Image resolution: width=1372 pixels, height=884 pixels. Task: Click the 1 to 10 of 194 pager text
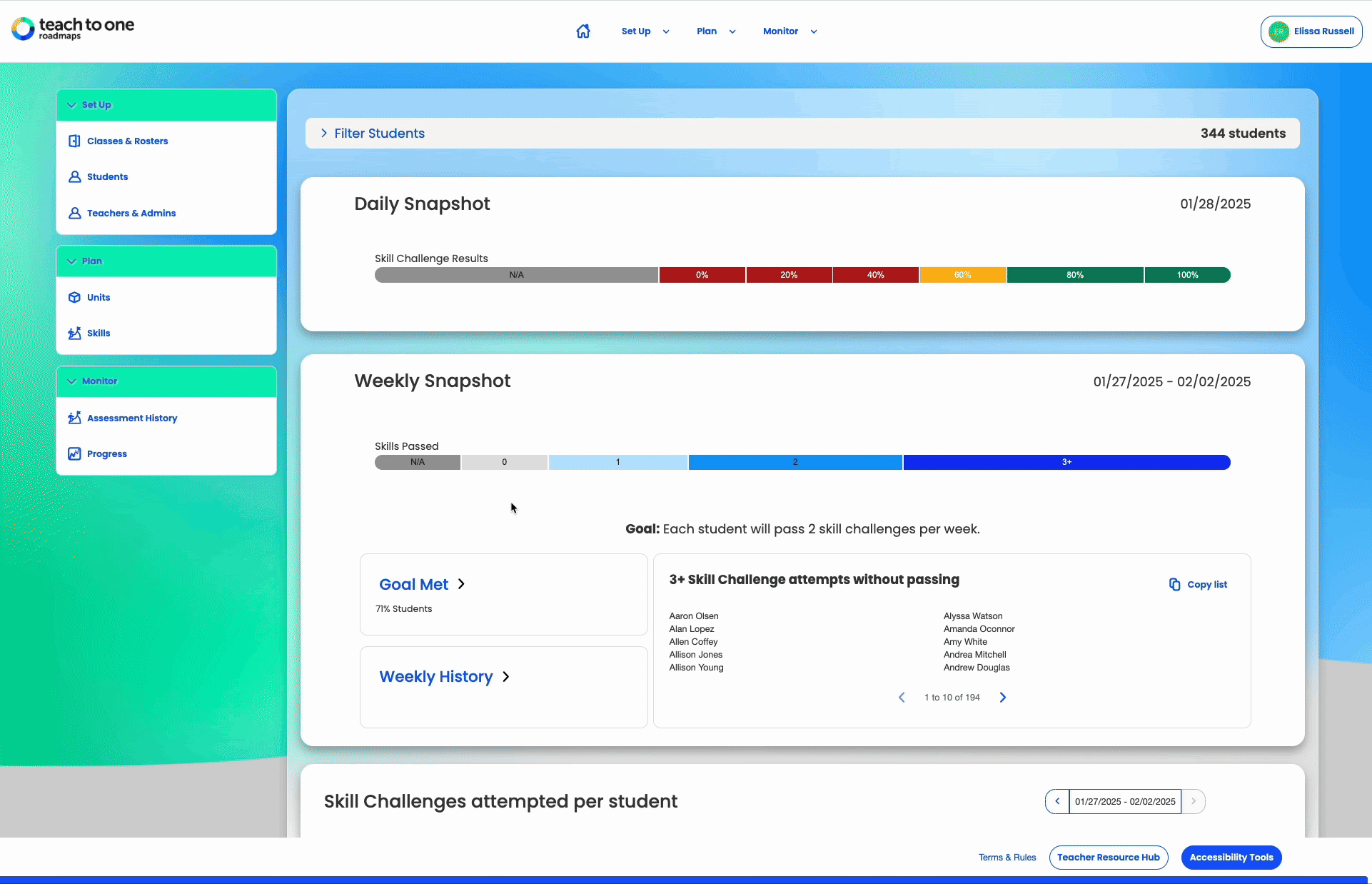tap(952, 698)
